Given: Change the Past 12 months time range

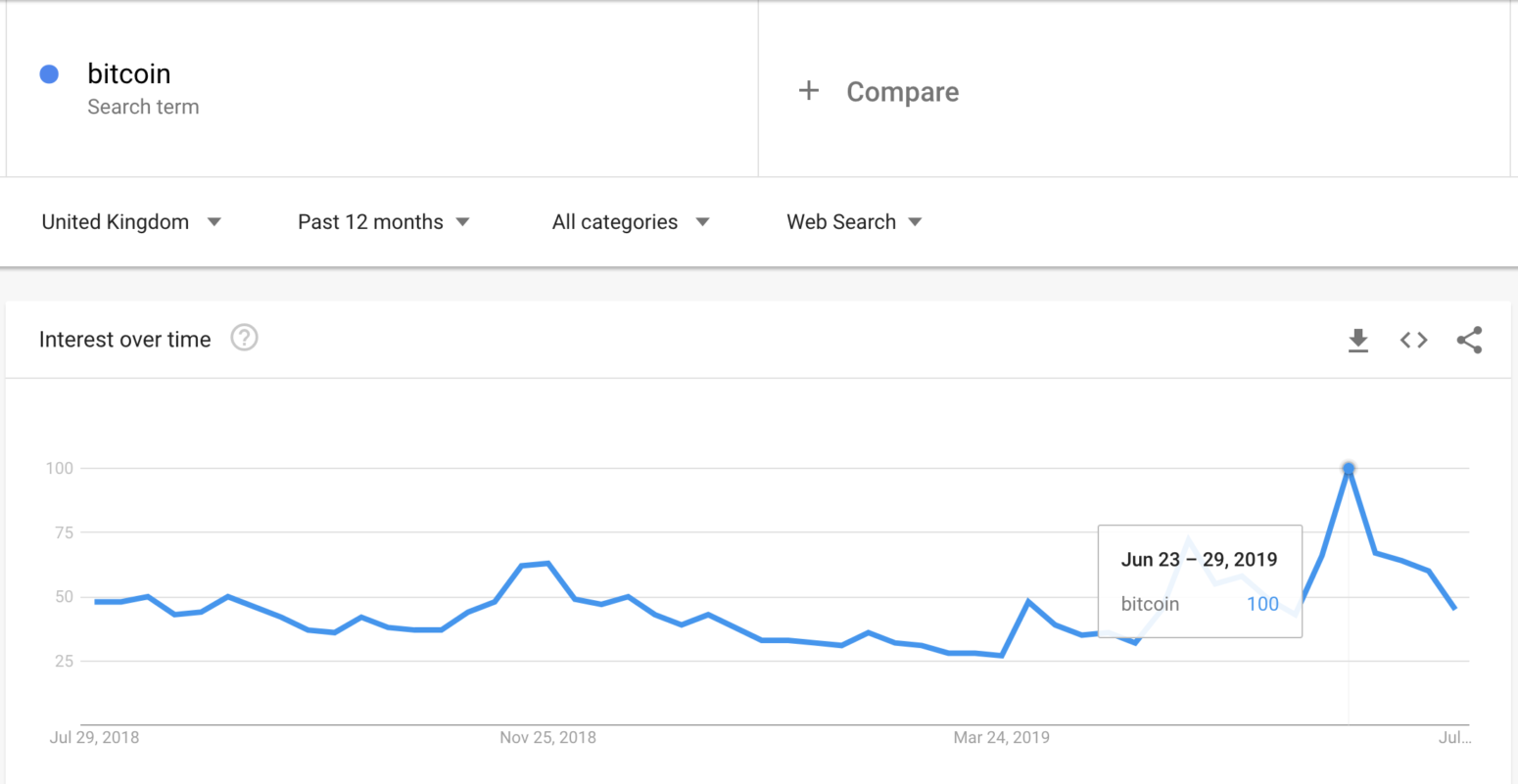Looking at the screenshot, I should tap(383, 221).
